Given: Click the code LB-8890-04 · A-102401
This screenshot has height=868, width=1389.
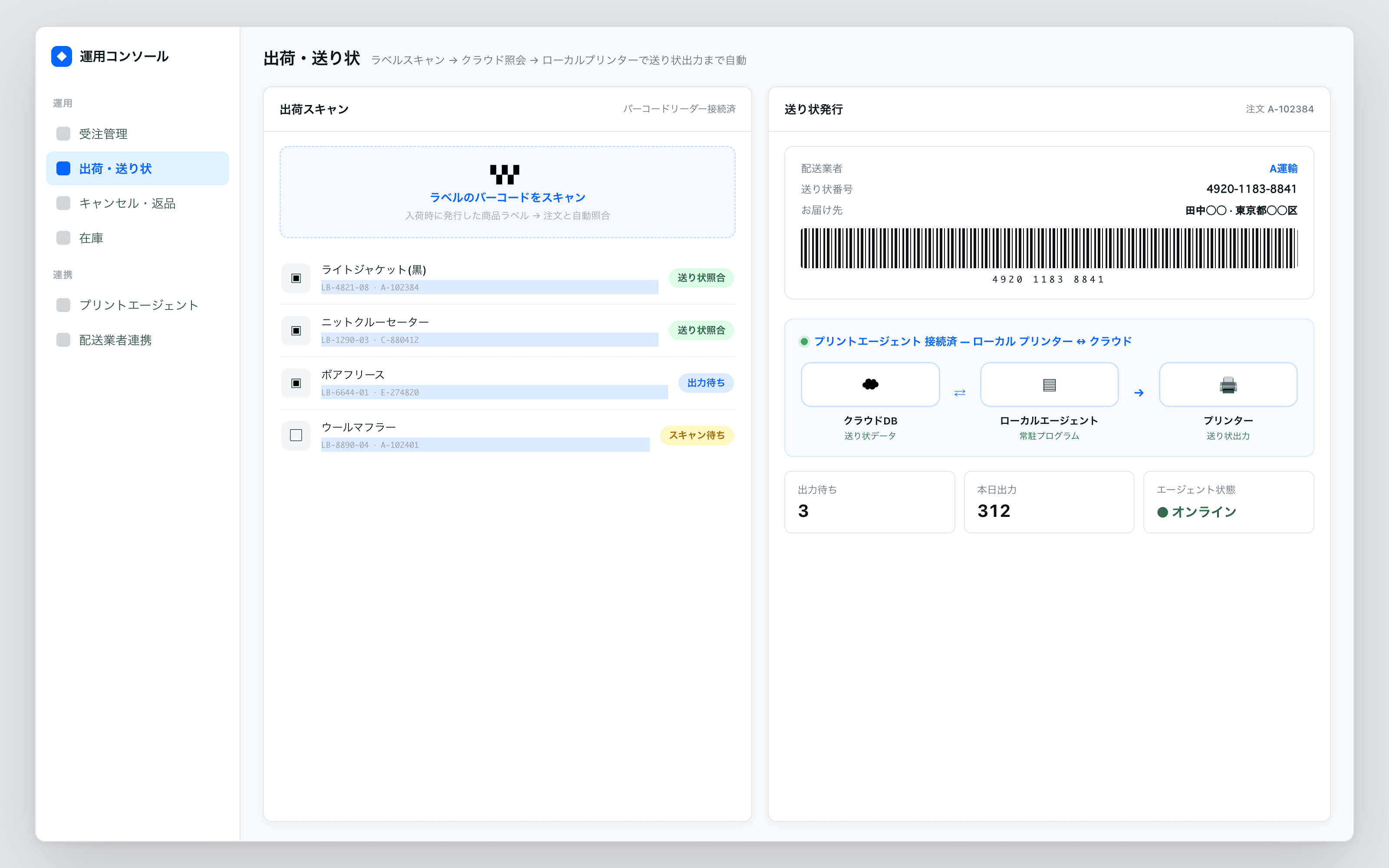Looking at the screenshot, I should click(x=370, y=445).
